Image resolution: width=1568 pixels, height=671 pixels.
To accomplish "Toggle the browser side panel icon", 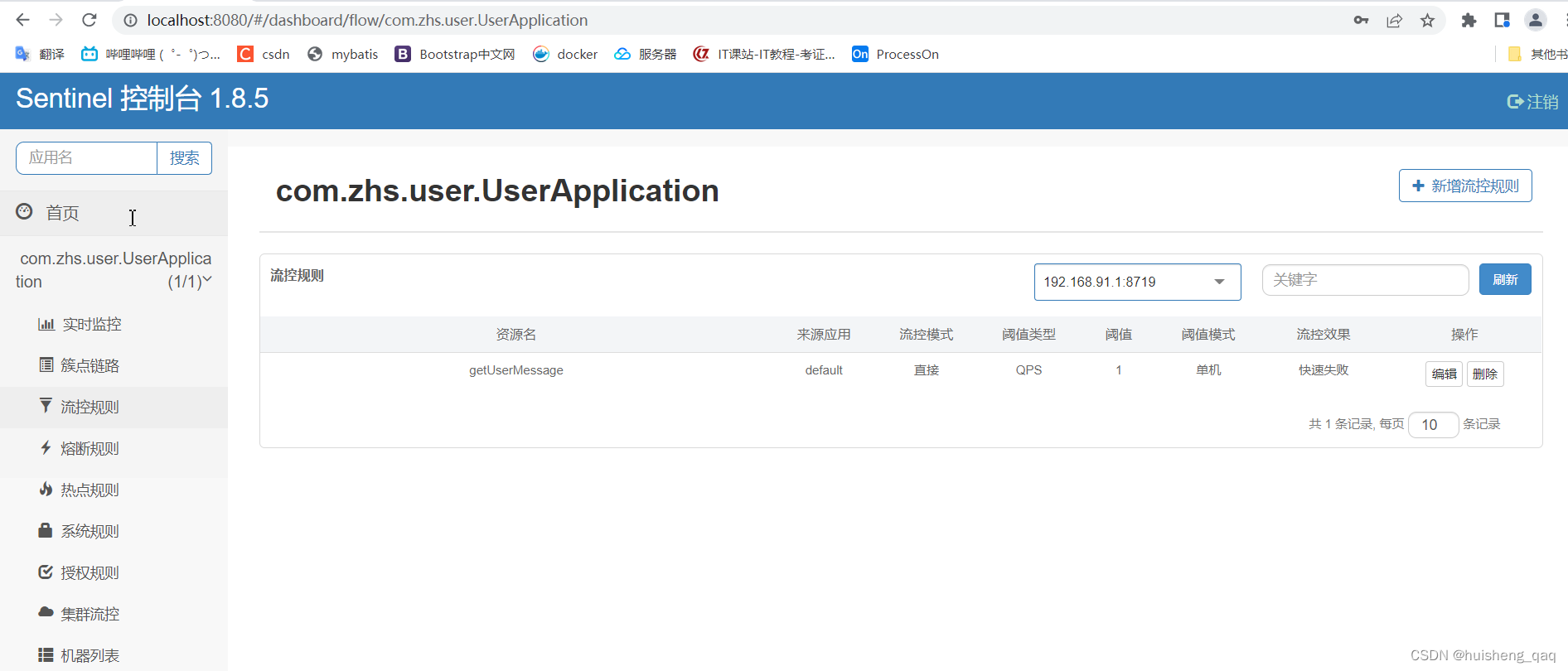I will tap(1502, 21).
